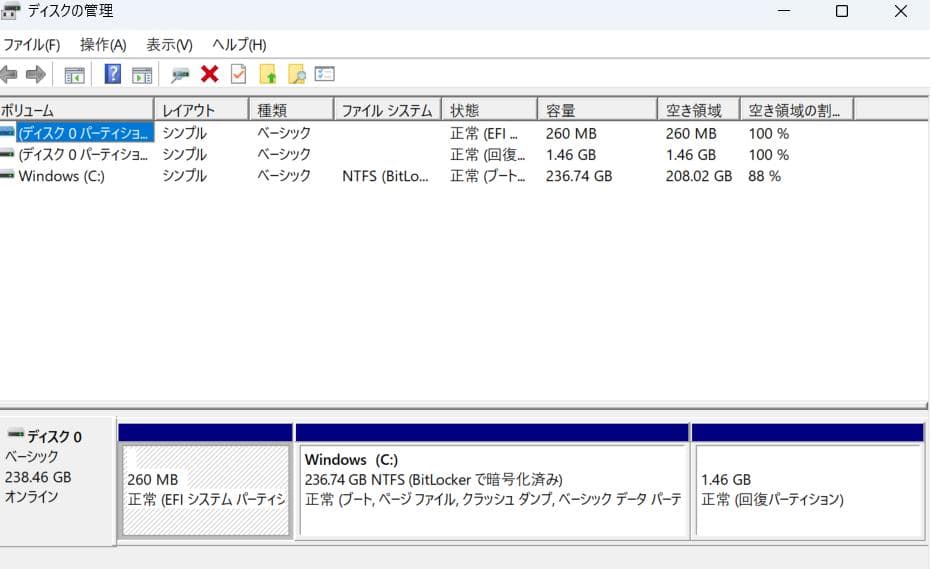Viewport: 932px width, 569px height.
Task: Sort by ボリューム column header
Action: click(77, 110)
